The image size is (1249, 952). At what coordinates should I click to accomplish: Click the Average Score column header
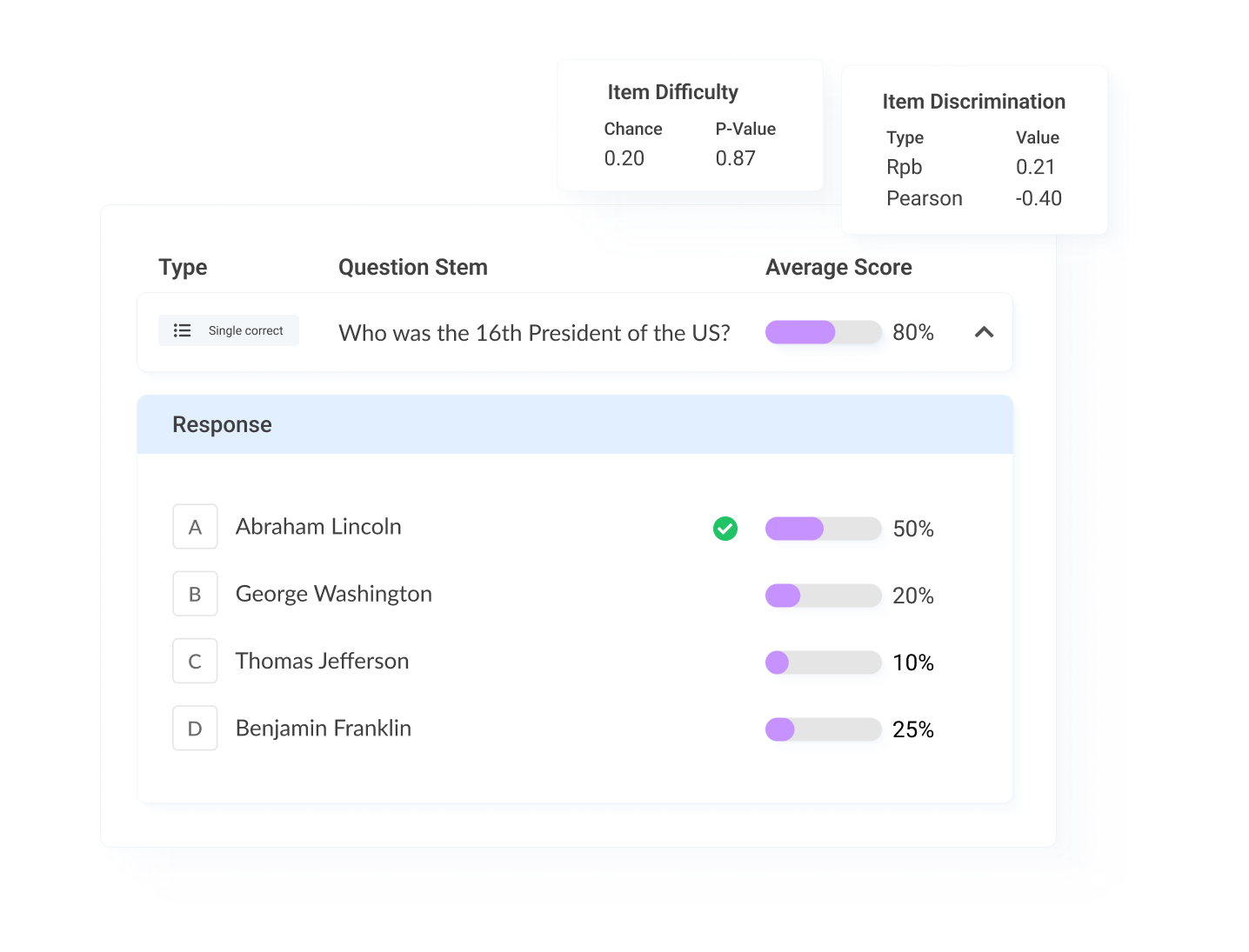coord(838,267)
